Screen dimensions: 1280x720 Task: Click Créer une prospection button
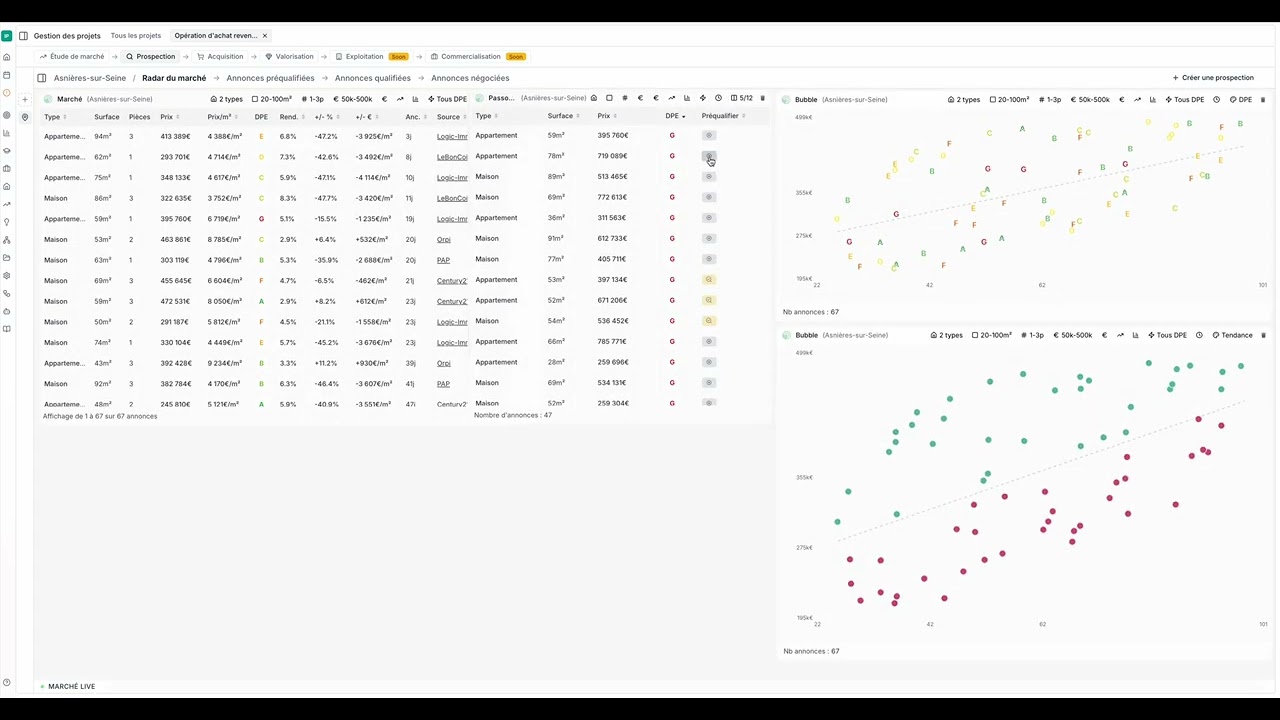(1213, 78)
